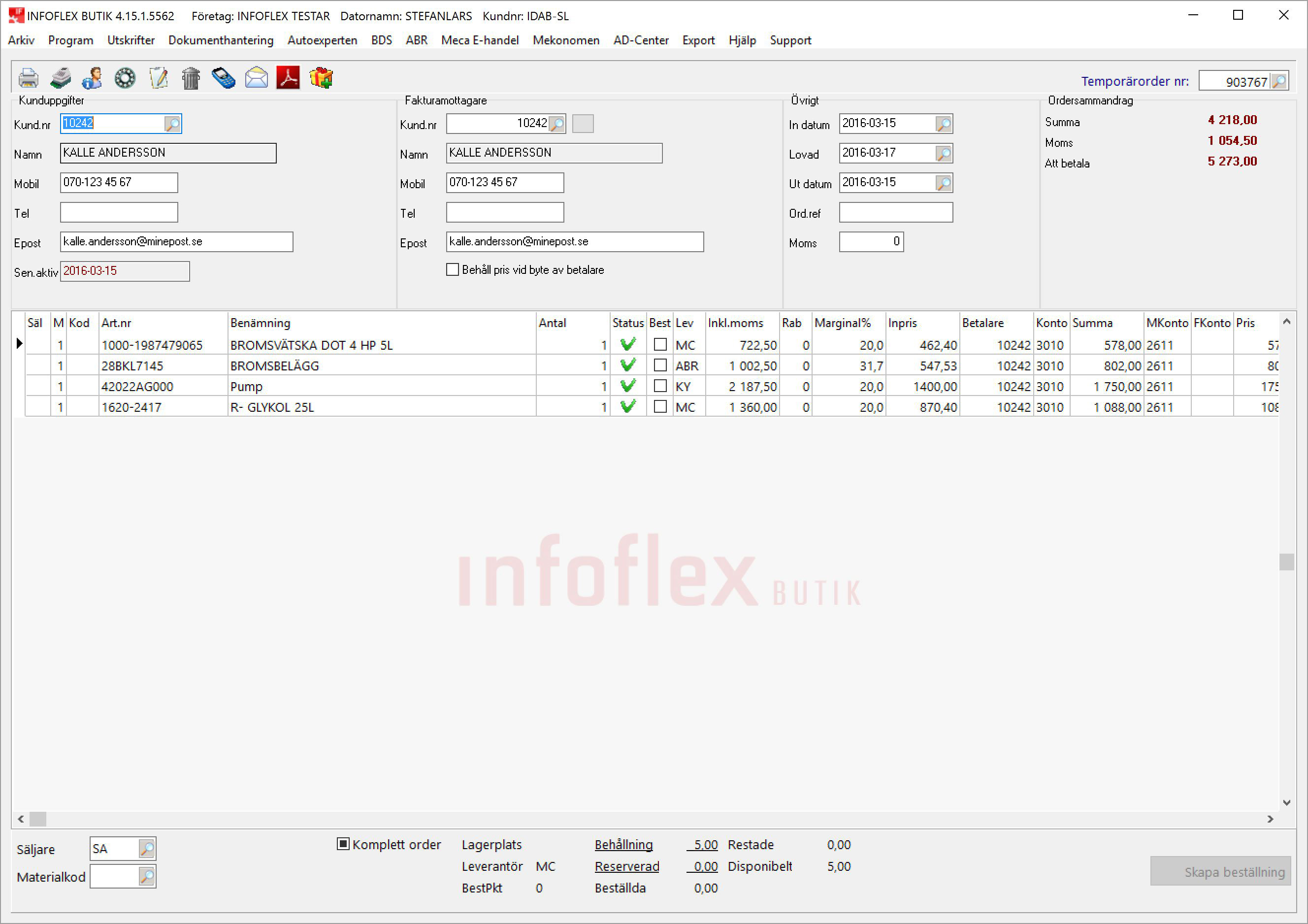1308x924 pixels.
Task: Check Best box for Pump row
Action: click(660, 386)
